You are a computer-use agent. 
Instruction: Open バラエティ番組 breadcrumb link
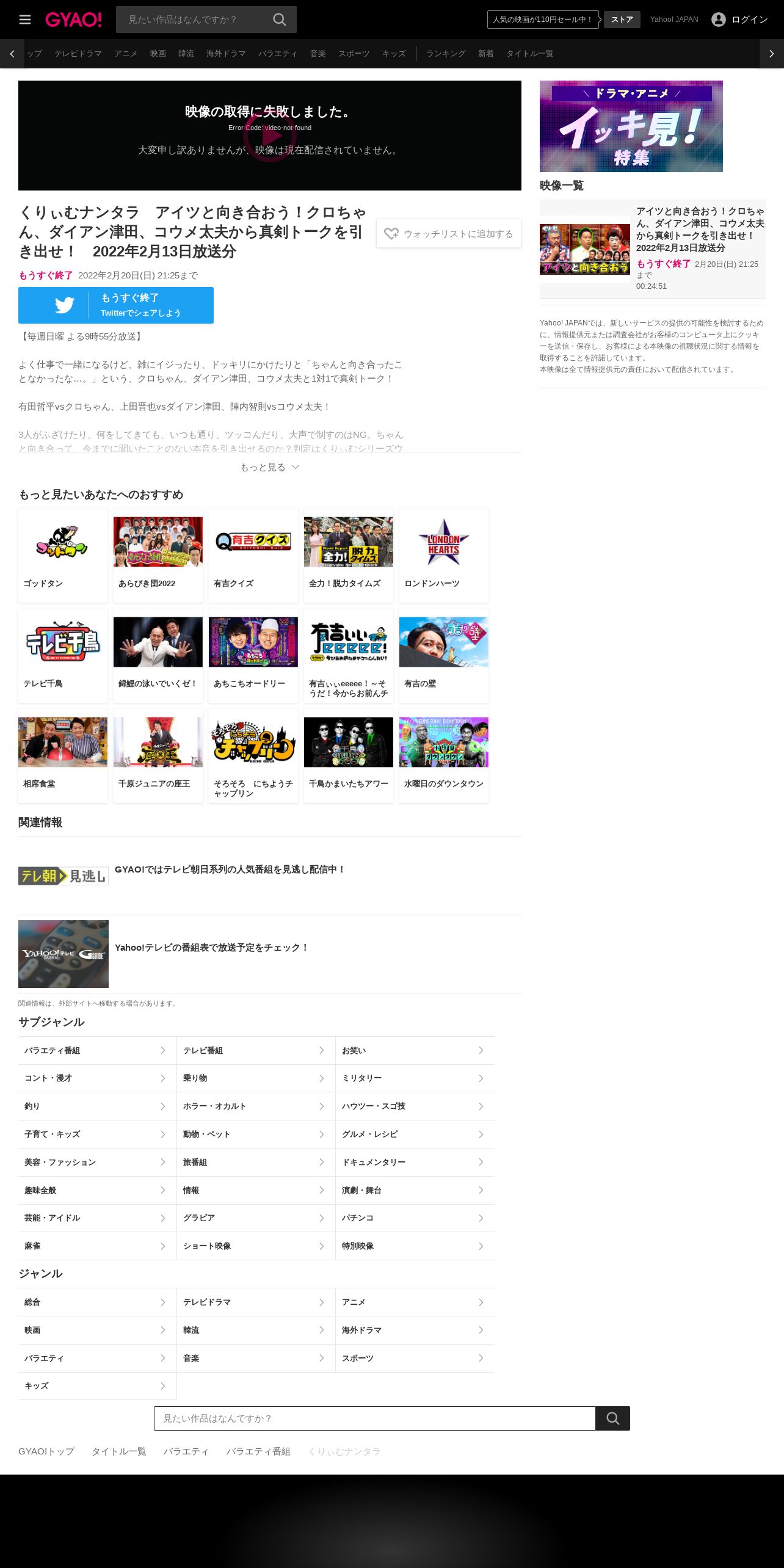tap(258, 1451)
